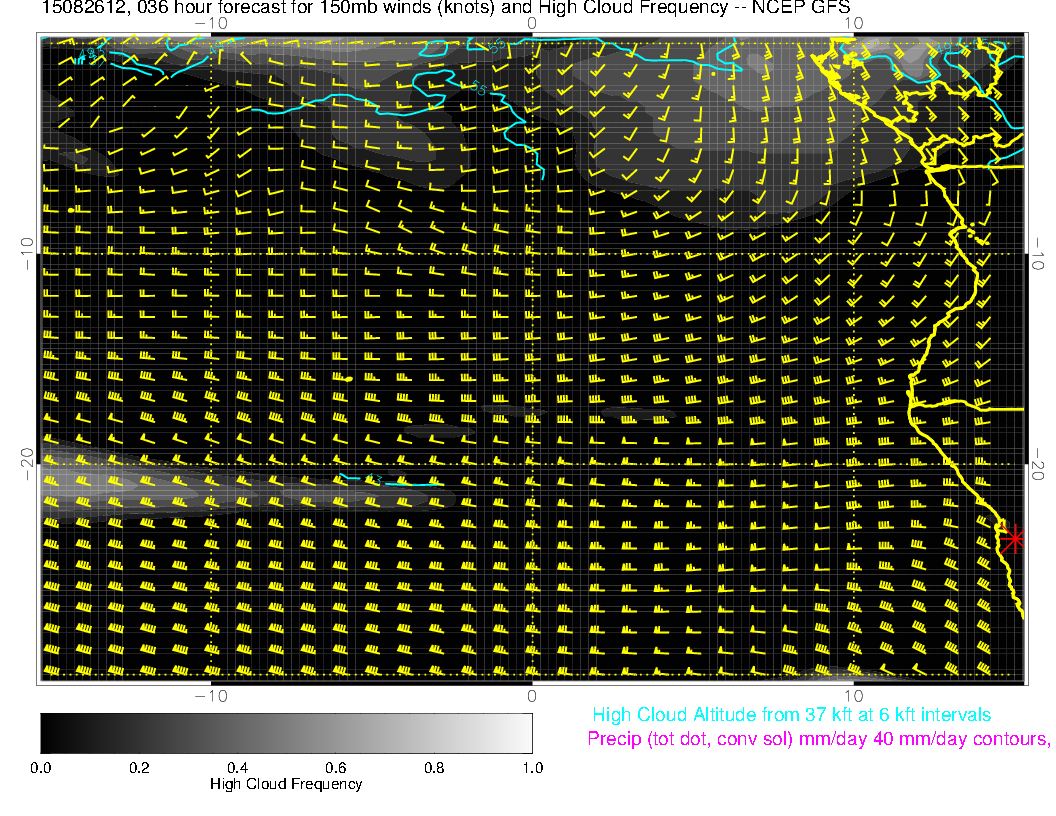Click the magenta 'Precip' legend text
Screen dimensions: 1056x816
click(818, 740)
